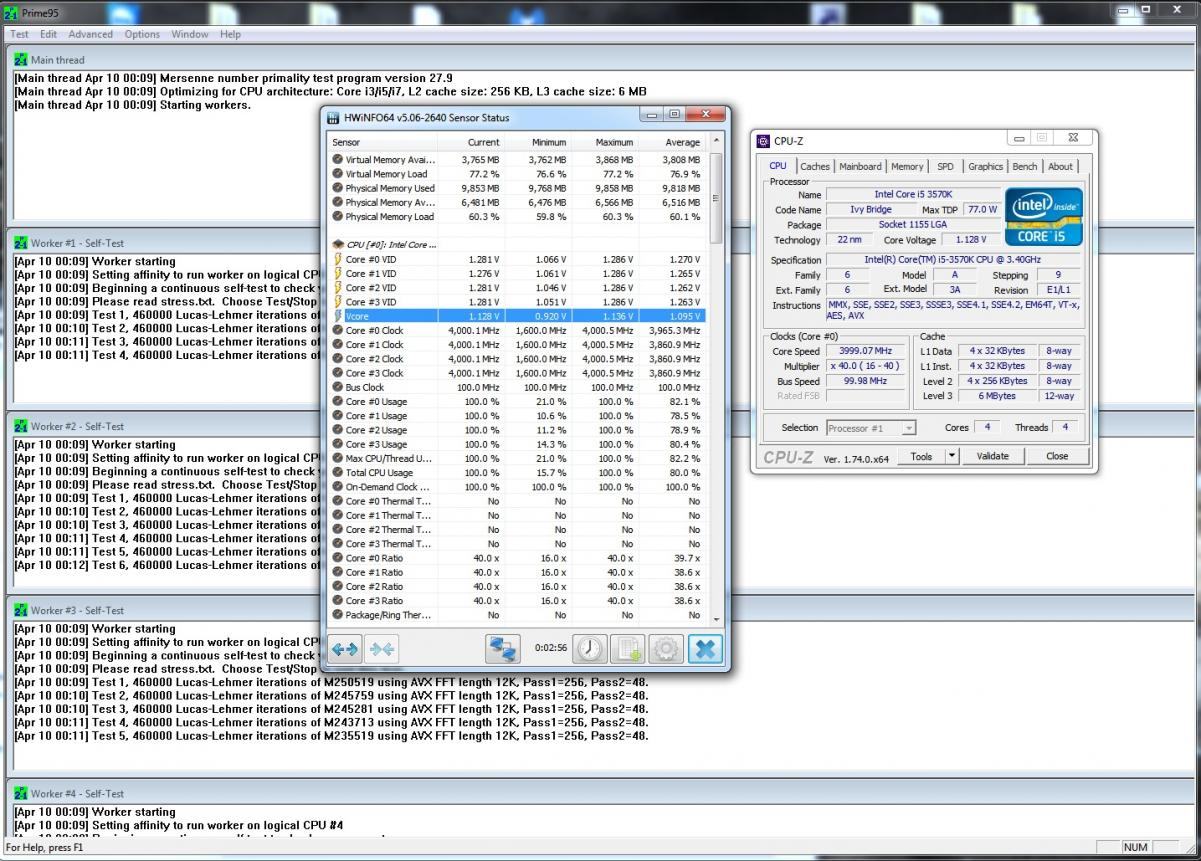Open the Tools dropdown arrow in CPU-Z
The image size is (1201, 861).
point(952,456)
